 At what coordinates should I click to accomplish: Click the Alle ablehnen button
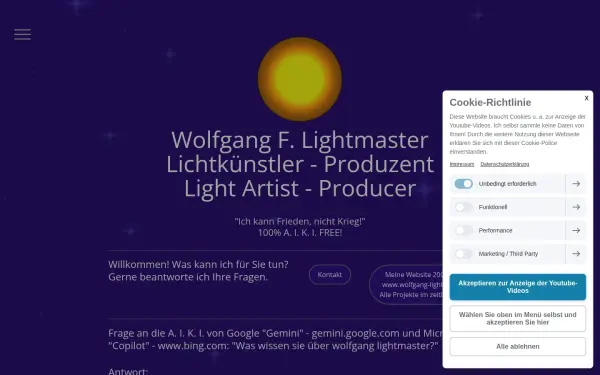517,346
